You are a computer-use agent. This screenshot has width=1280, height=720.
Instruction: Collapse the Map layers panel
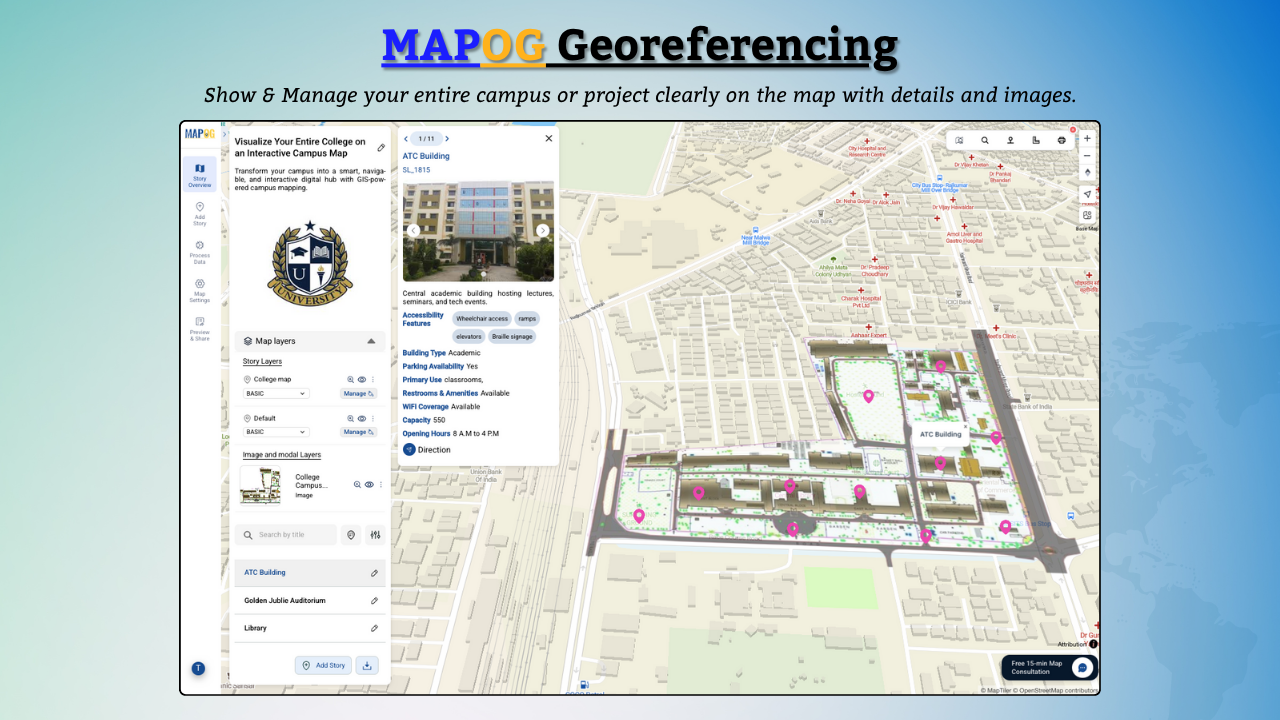(x=371, y=341)
